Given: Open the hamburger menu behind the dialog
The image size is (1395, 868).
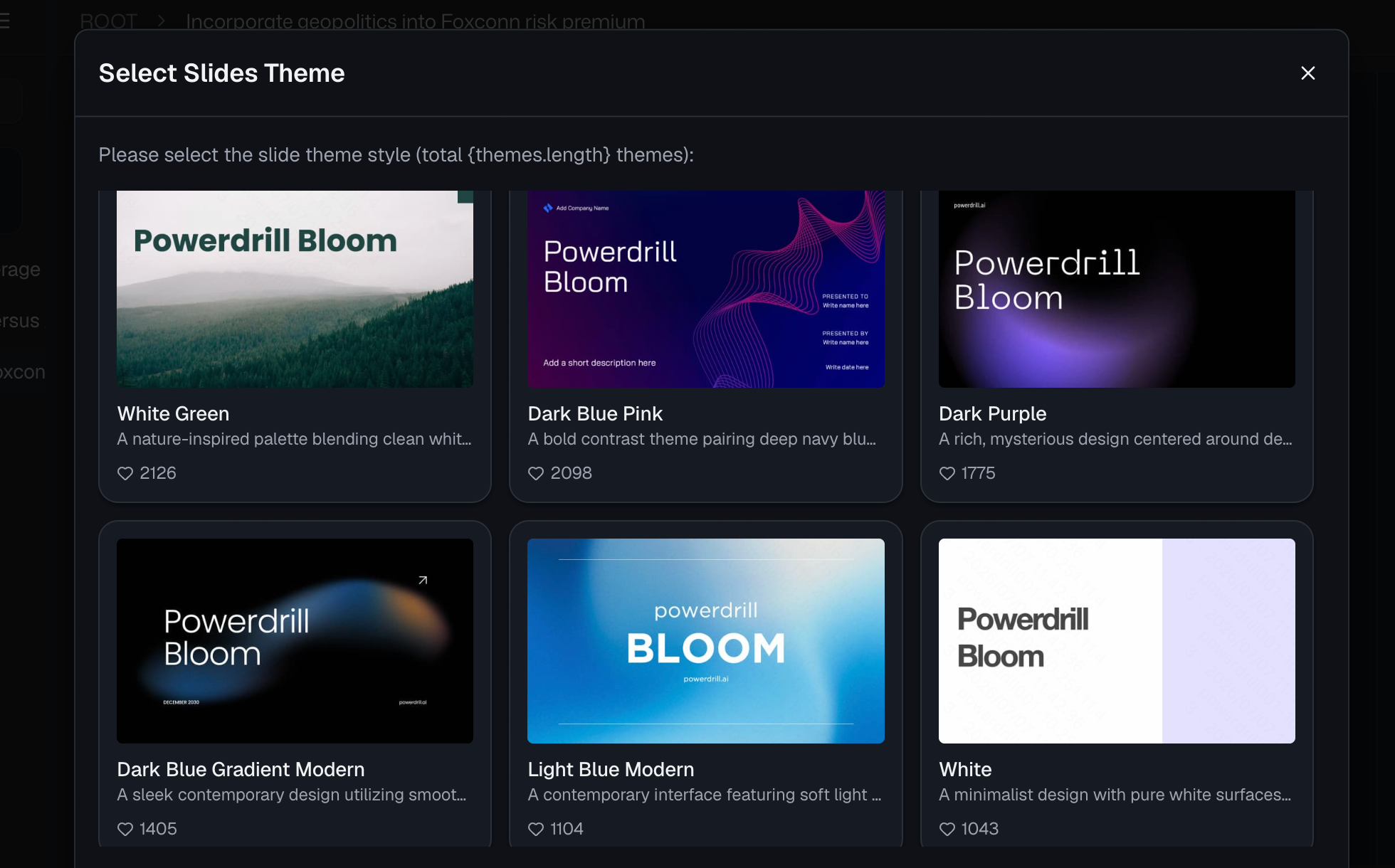Looking at the screenshot, I should (4, 21).
